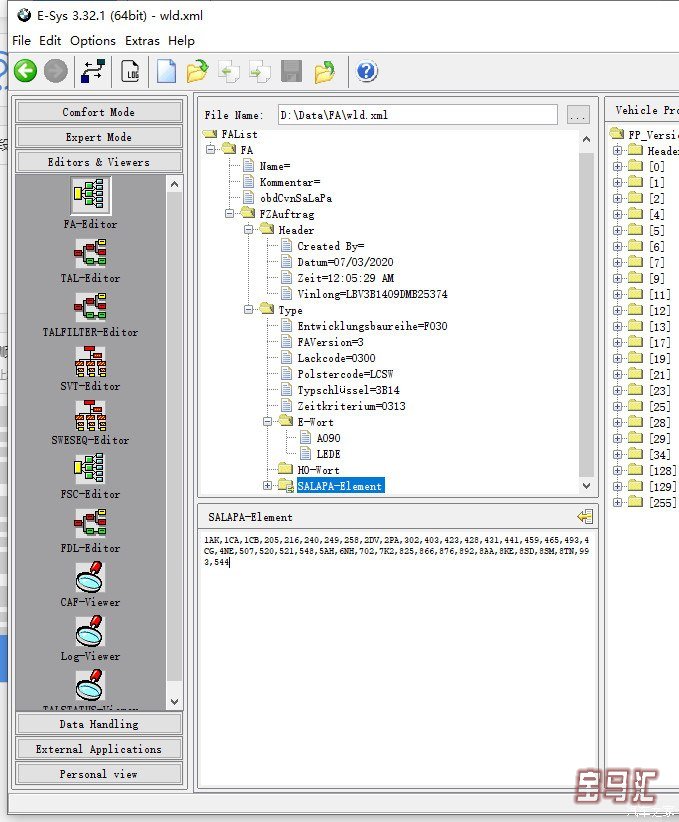Select Editors & Viewers section
The height and width of the screenshot is (822, 679).
tap(99, 162)
